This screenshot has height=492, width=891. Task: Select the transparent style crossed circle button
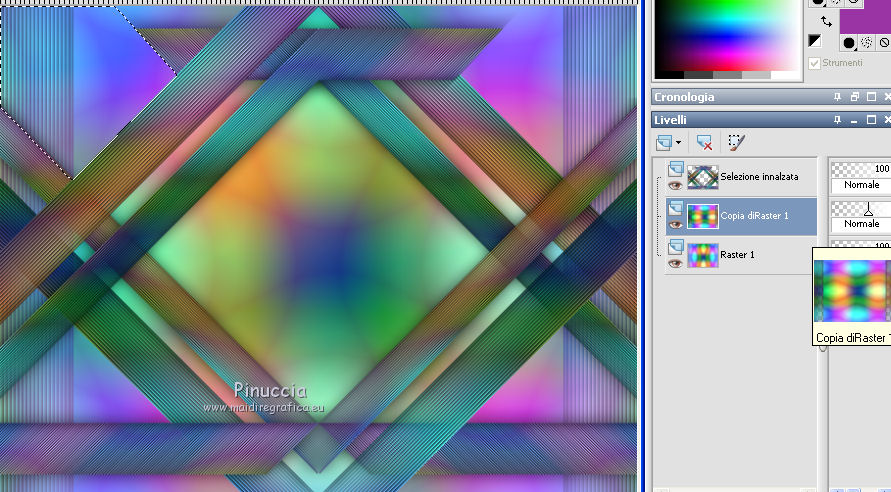[x=884, y=43]
